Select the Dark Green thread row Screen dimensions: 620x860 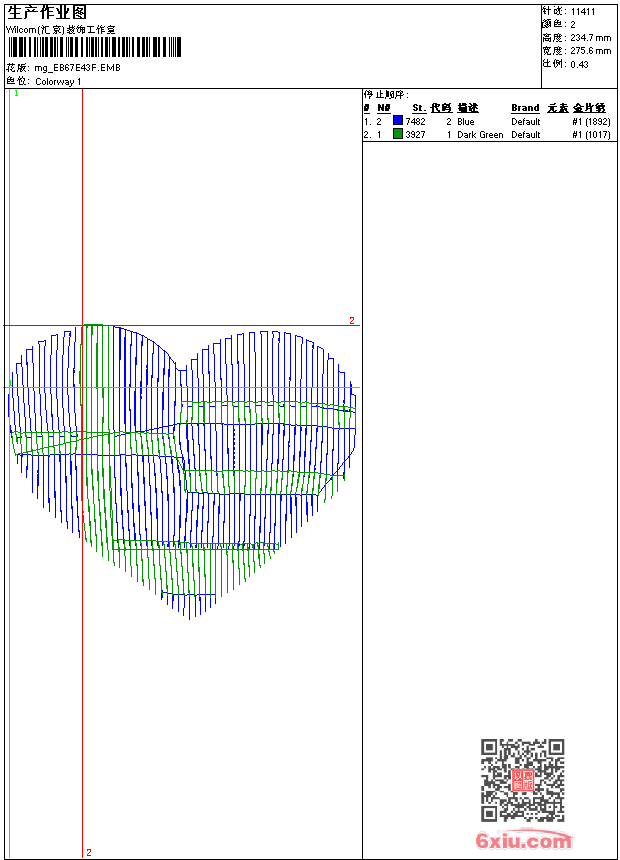point(480,134)
